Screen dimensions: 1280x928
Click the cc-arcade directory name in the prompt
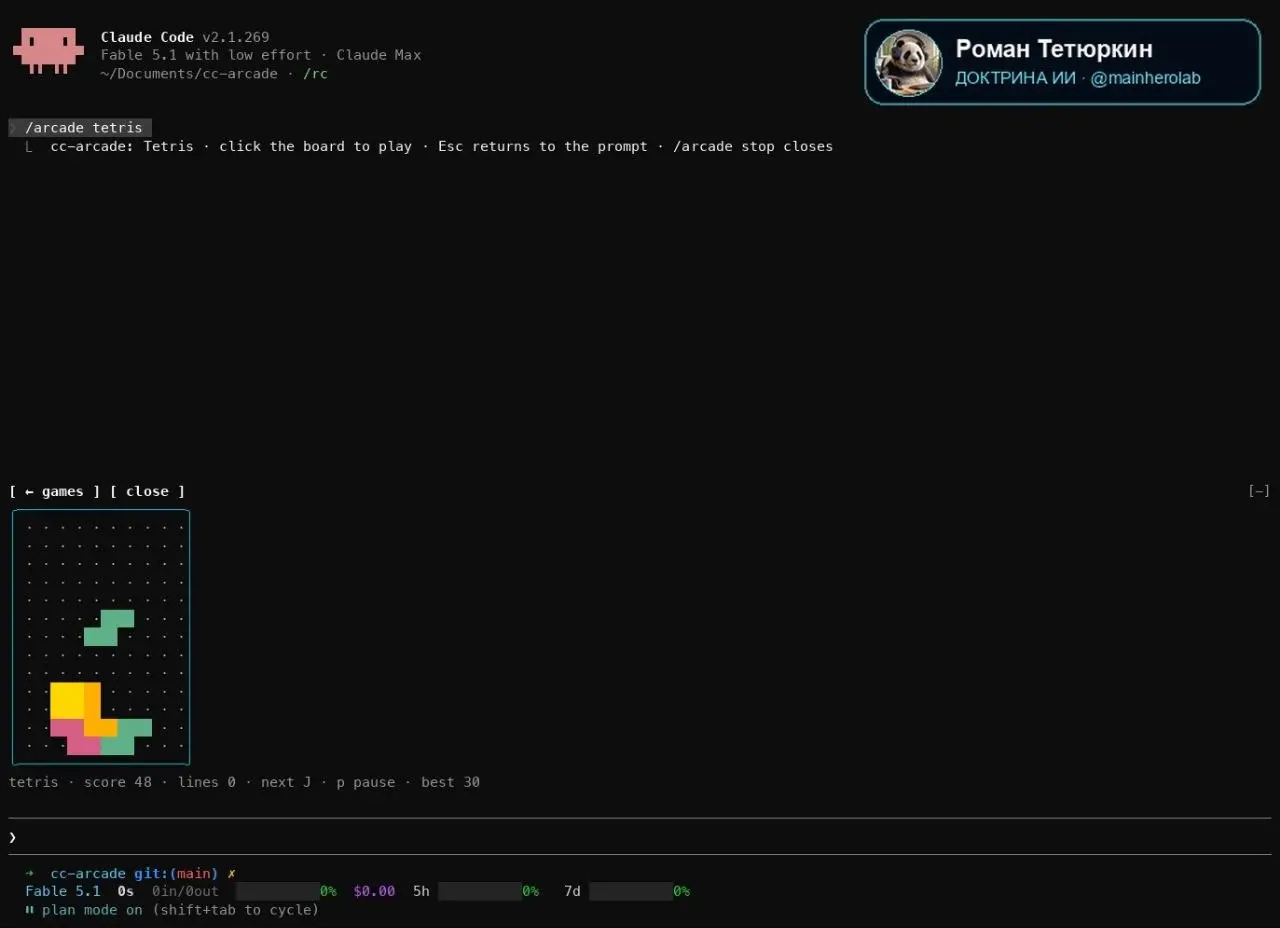click(88, 873)
